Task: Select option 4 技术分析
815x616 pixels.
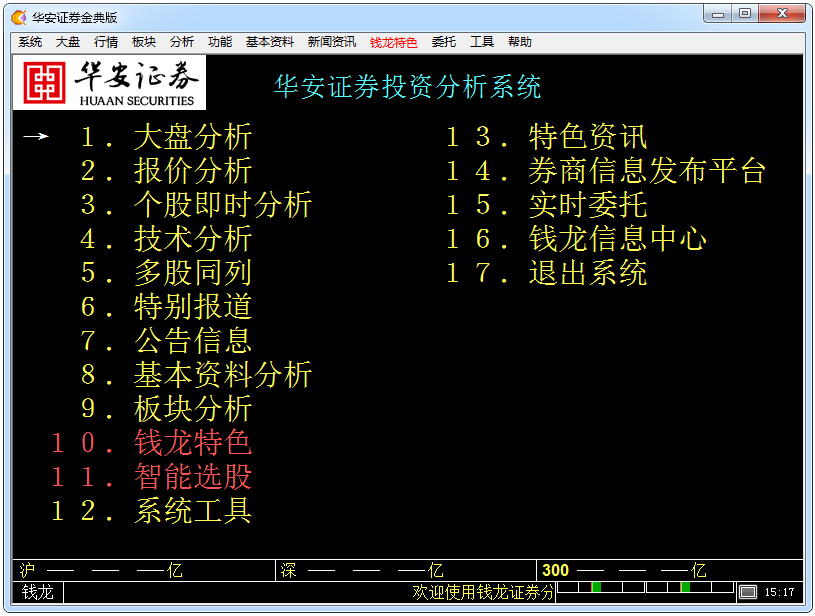Action: (166, 239)
